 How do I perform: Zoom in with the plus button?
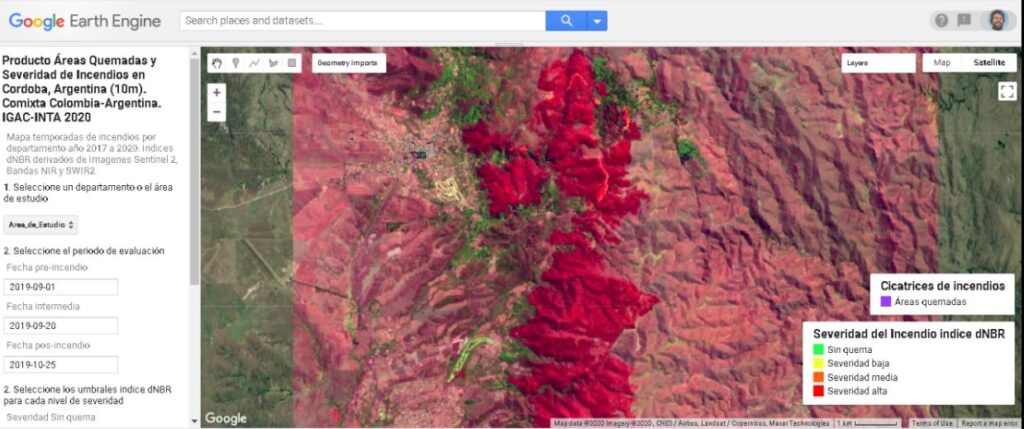pos(217,93)
